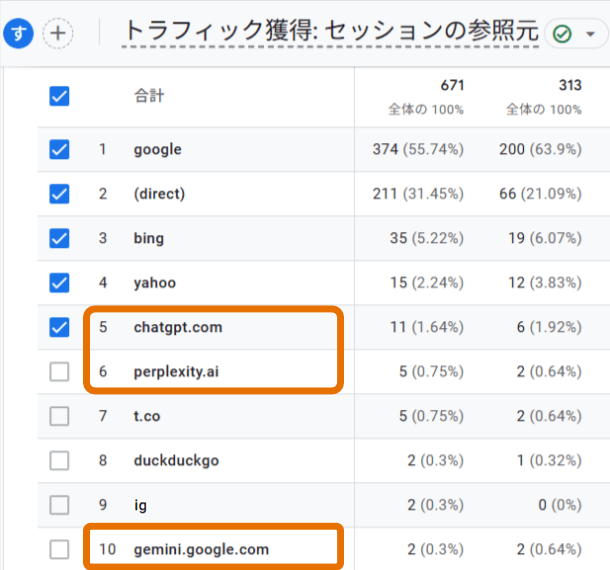Viewport: 610px width, 570px height.
Task: Uncheck the google row checkbox
Action: (59, 150)
